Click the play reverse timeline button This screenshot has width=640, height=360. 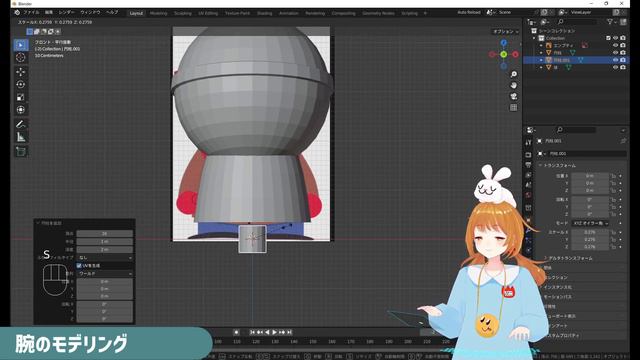pos(267,332)
